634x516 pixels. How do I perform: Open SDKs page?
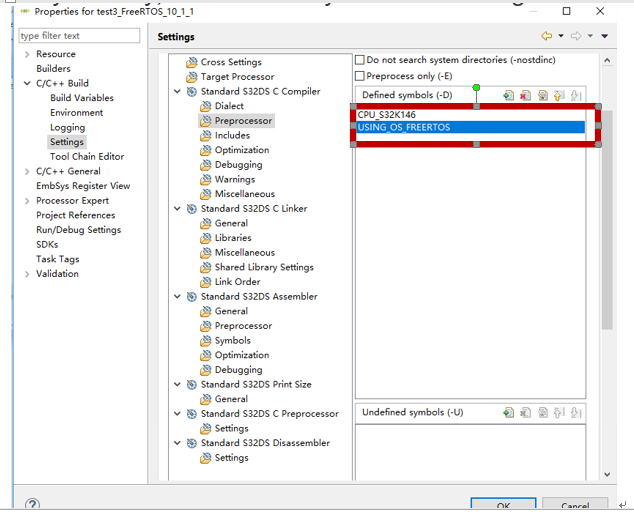point(47,245)
